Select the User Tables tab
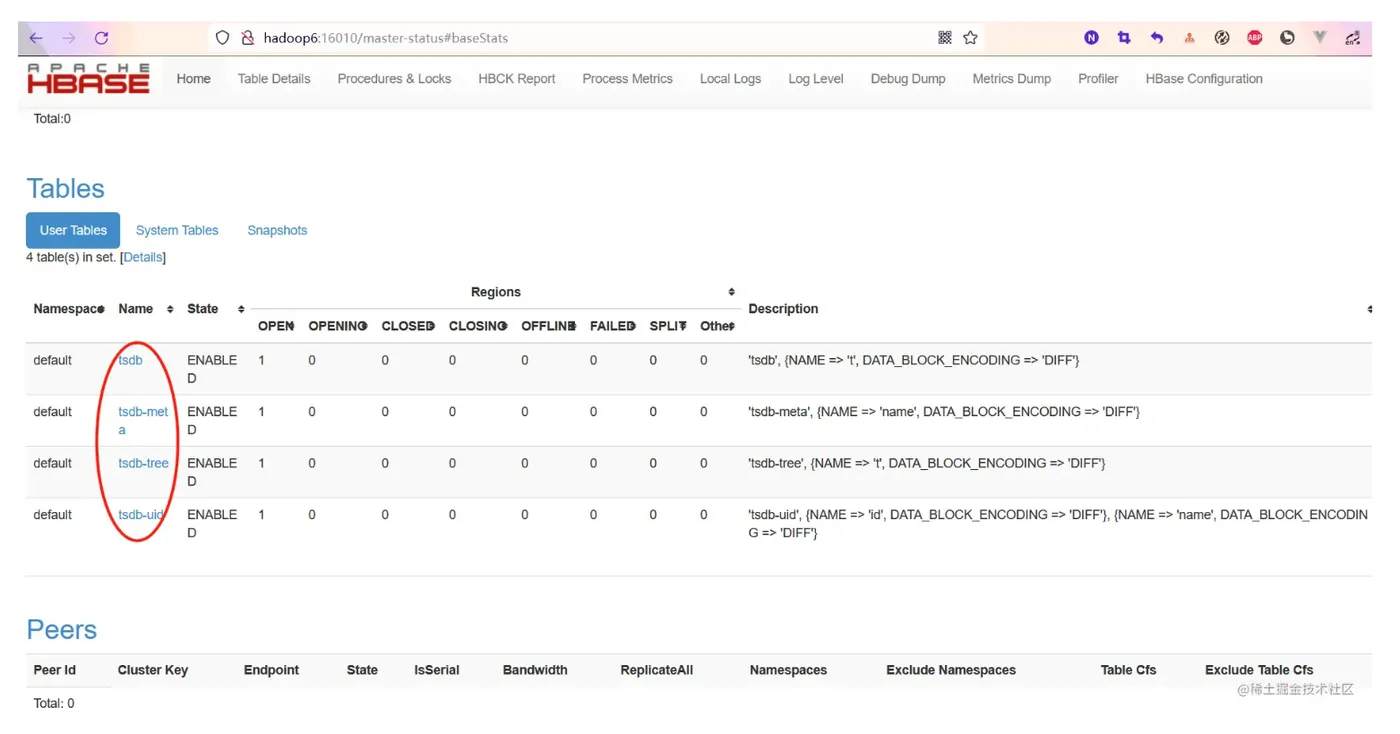 73,230
